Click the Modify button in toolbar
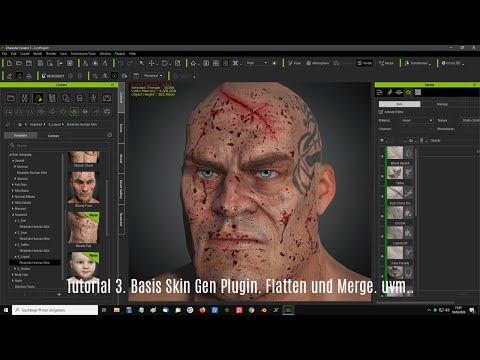The image size is (480, 360). [364, 63]
